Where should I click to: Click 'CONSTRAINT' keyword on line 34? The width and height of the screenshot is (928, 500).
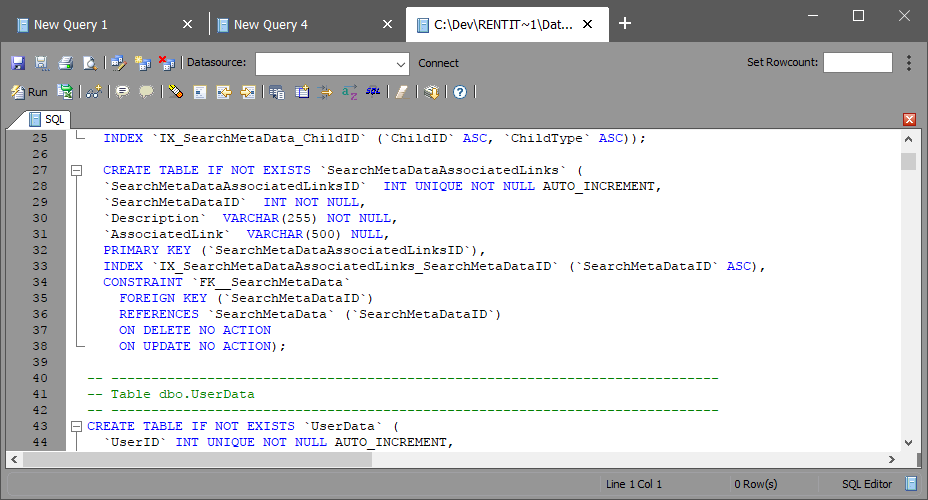143,282
